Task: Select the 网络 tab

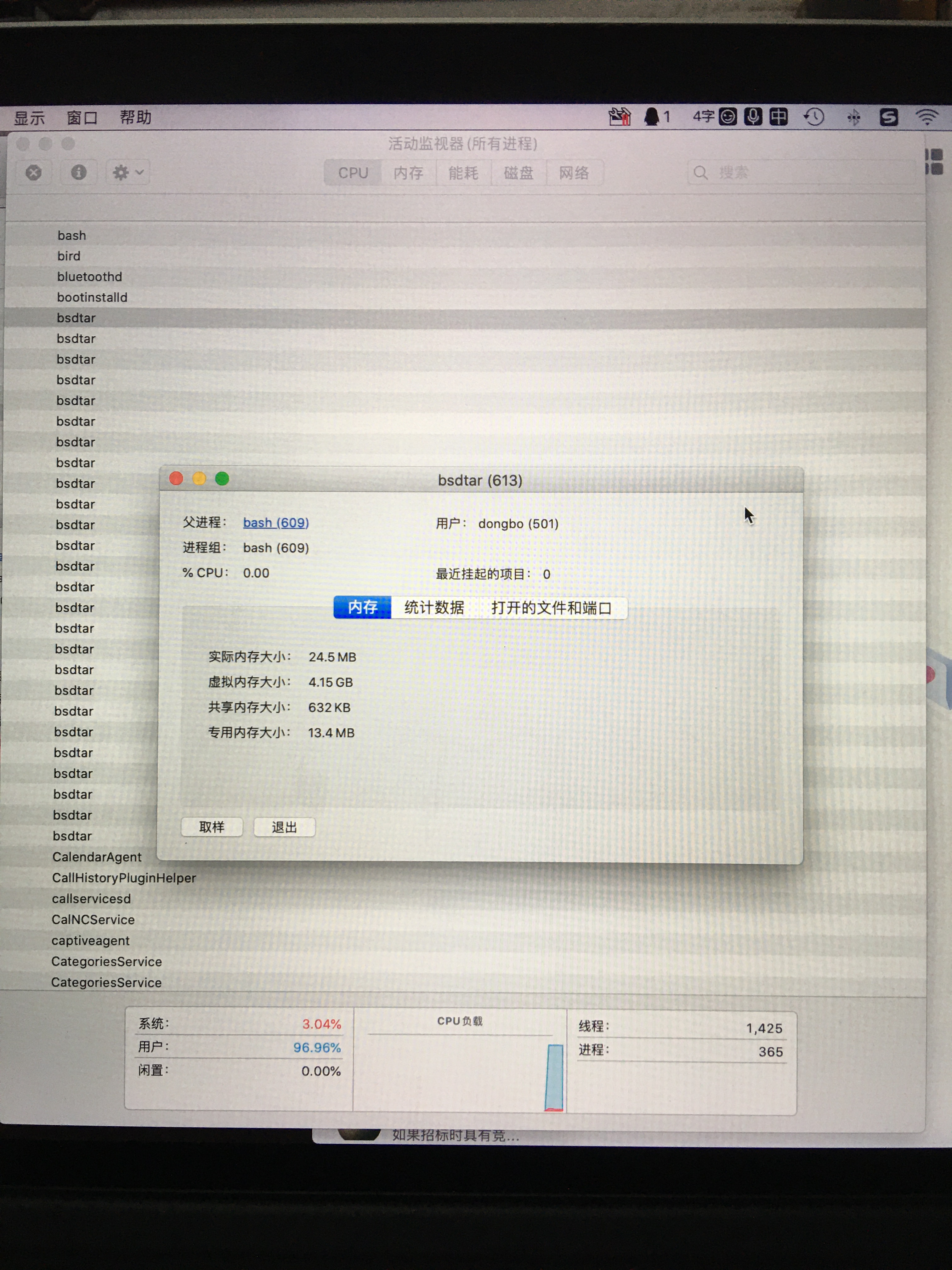Action: click(x=574, y=173)
